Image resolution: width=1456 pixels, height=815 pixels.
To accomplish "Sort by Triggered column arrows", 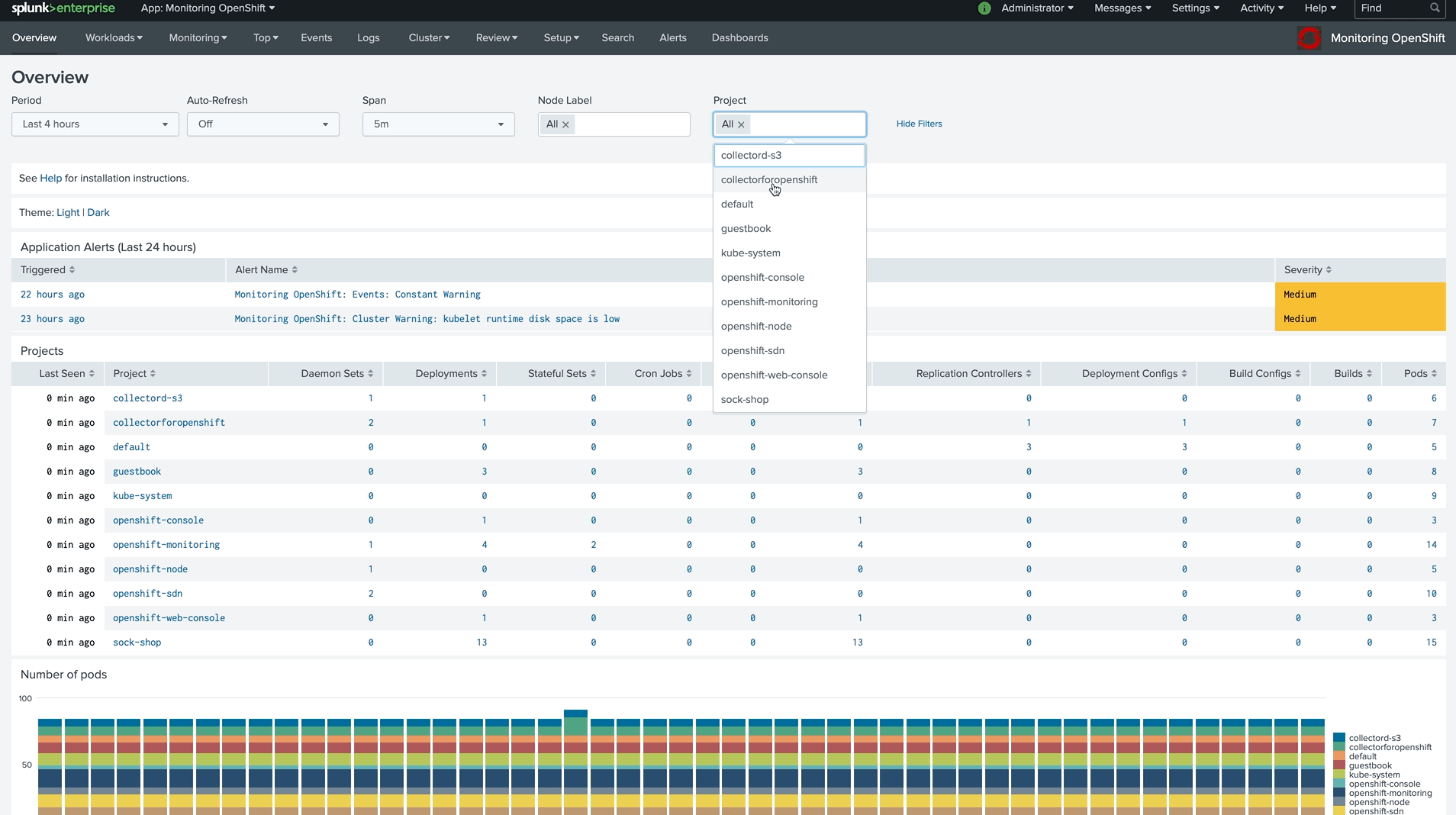I will 72,270.
